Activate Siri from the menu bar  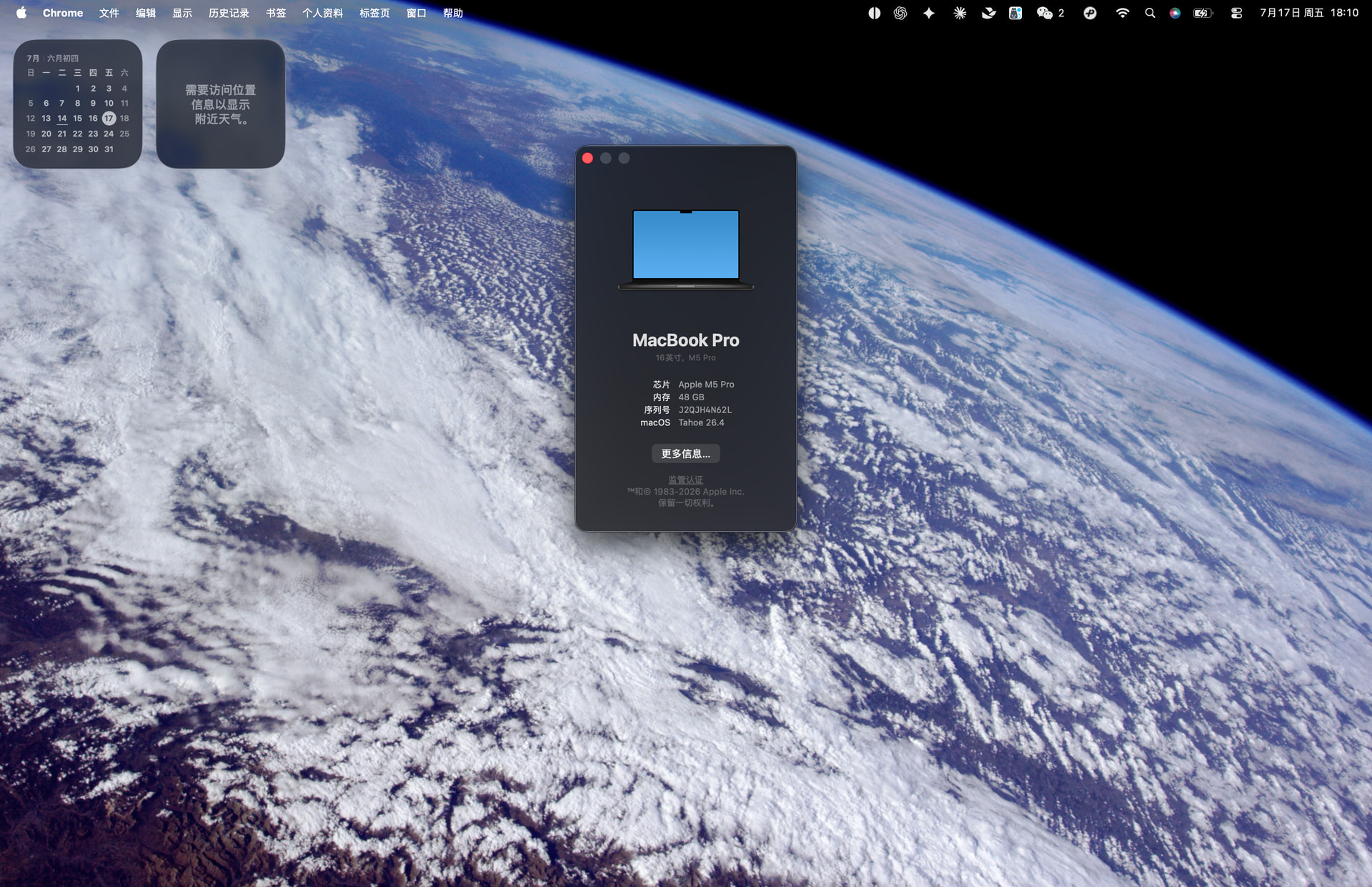point(1175,13)
